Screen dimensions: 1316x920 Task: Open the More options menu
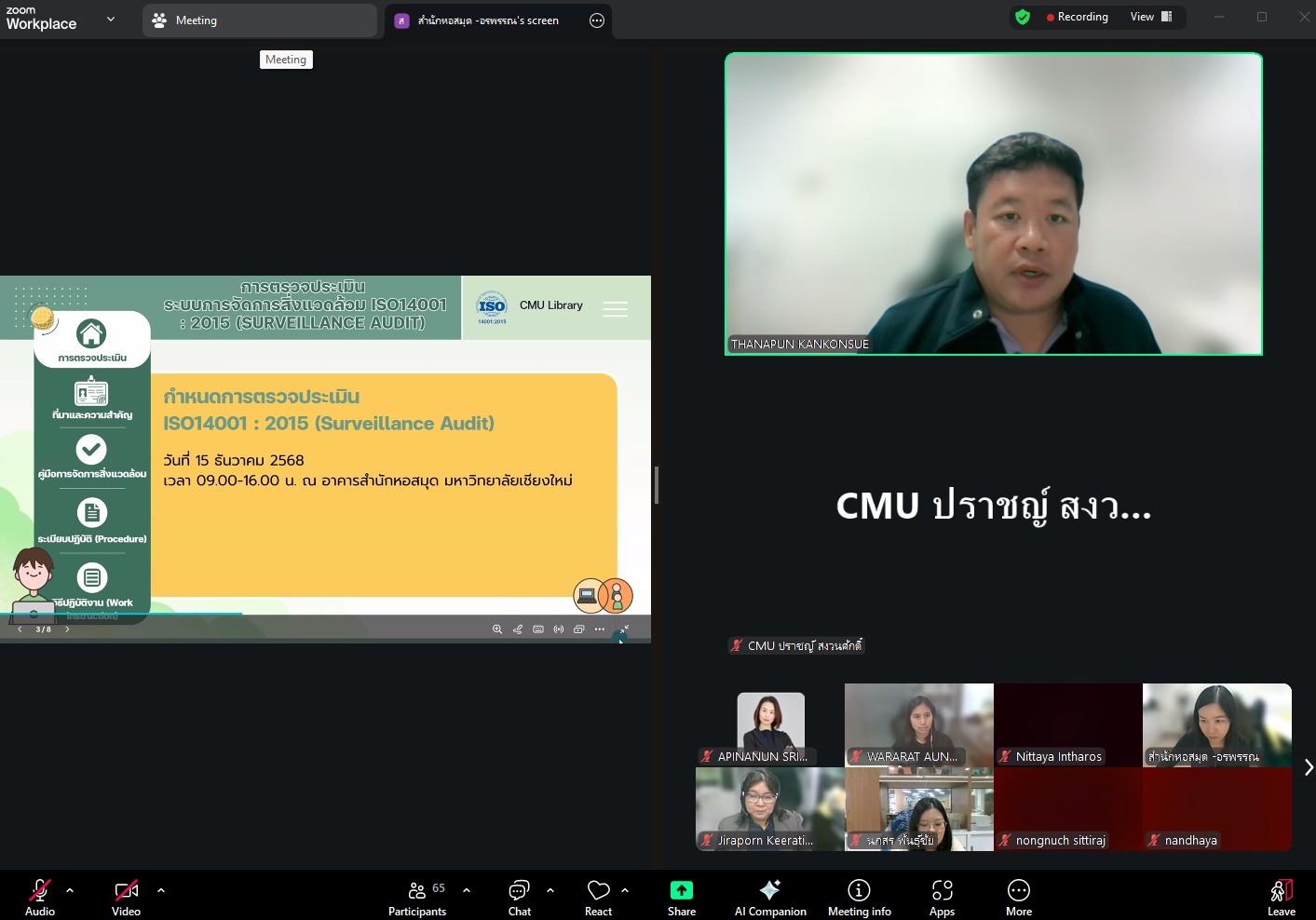click(x=1018, y=897)
